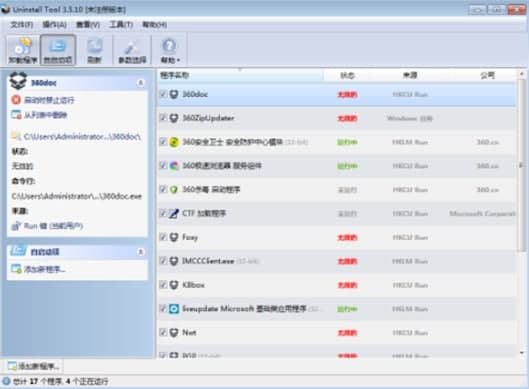This screenshot has width=529, height=389.
Task: Click the red disable-at-startup icon in sidebar
Action: click(x=16, y=100)
